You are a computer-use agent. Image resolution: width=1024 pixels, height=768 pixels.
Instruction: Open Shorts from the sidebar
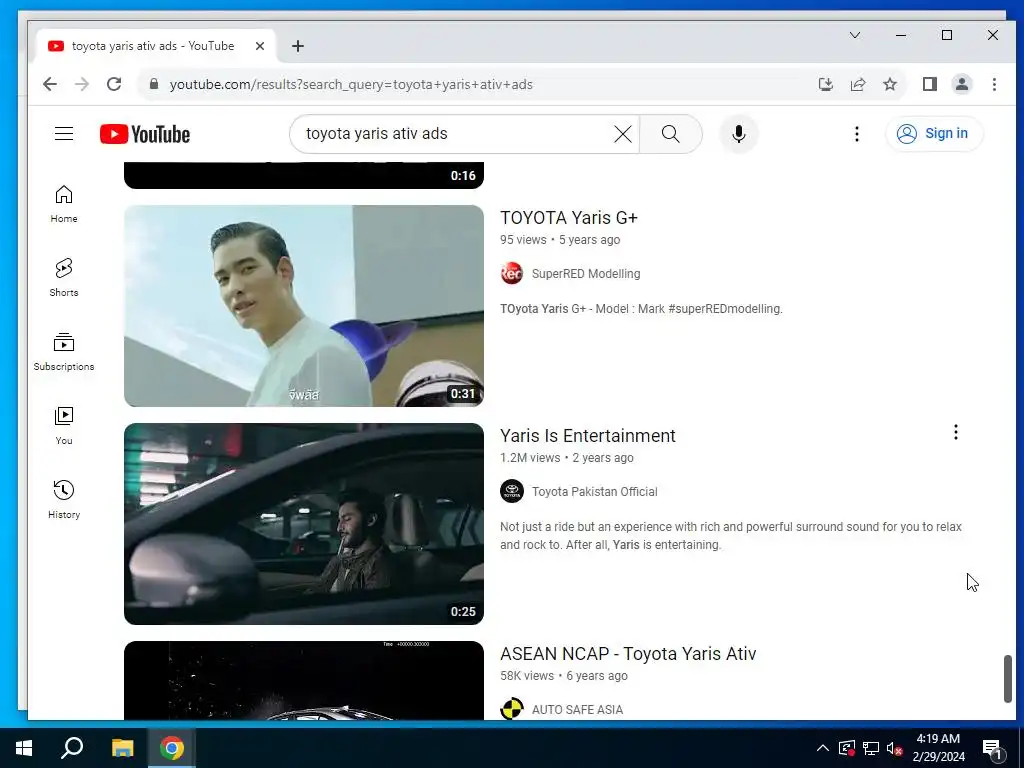tap(63, 278)
